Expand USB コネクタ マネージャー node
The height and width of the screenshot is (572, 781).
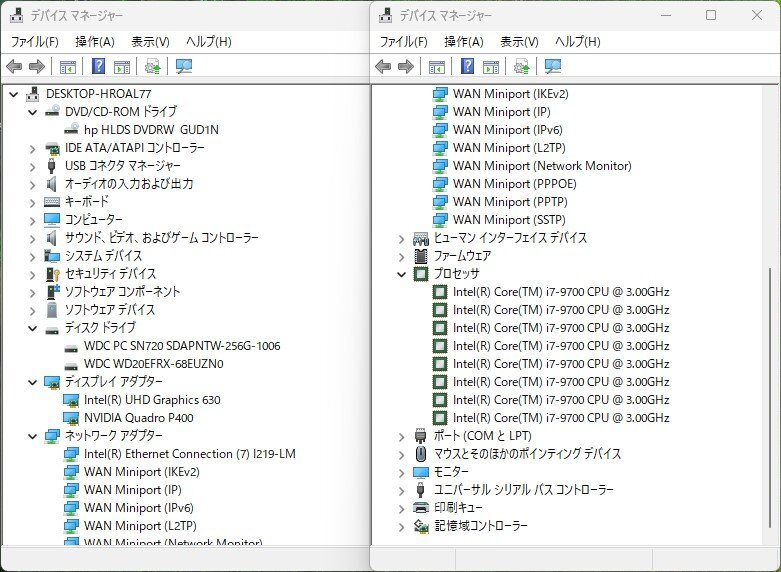(33, 166)
